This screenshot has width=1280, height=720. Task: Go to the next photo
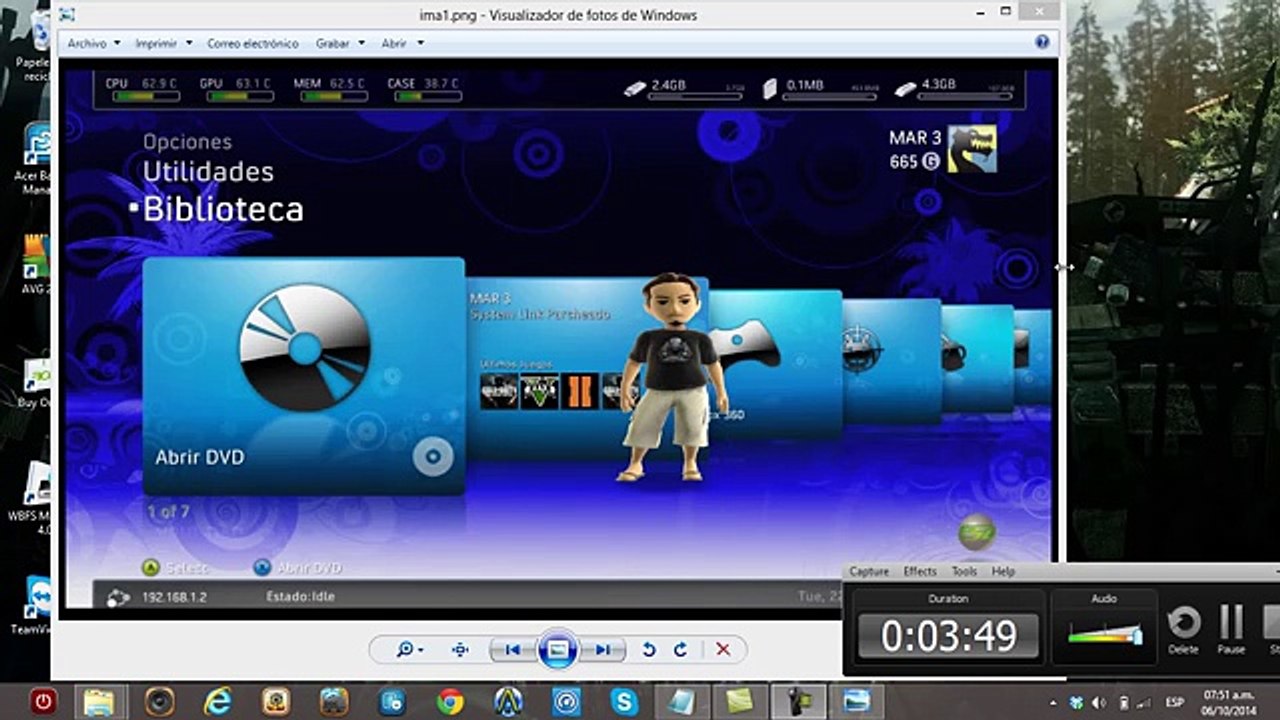(602, 650)
